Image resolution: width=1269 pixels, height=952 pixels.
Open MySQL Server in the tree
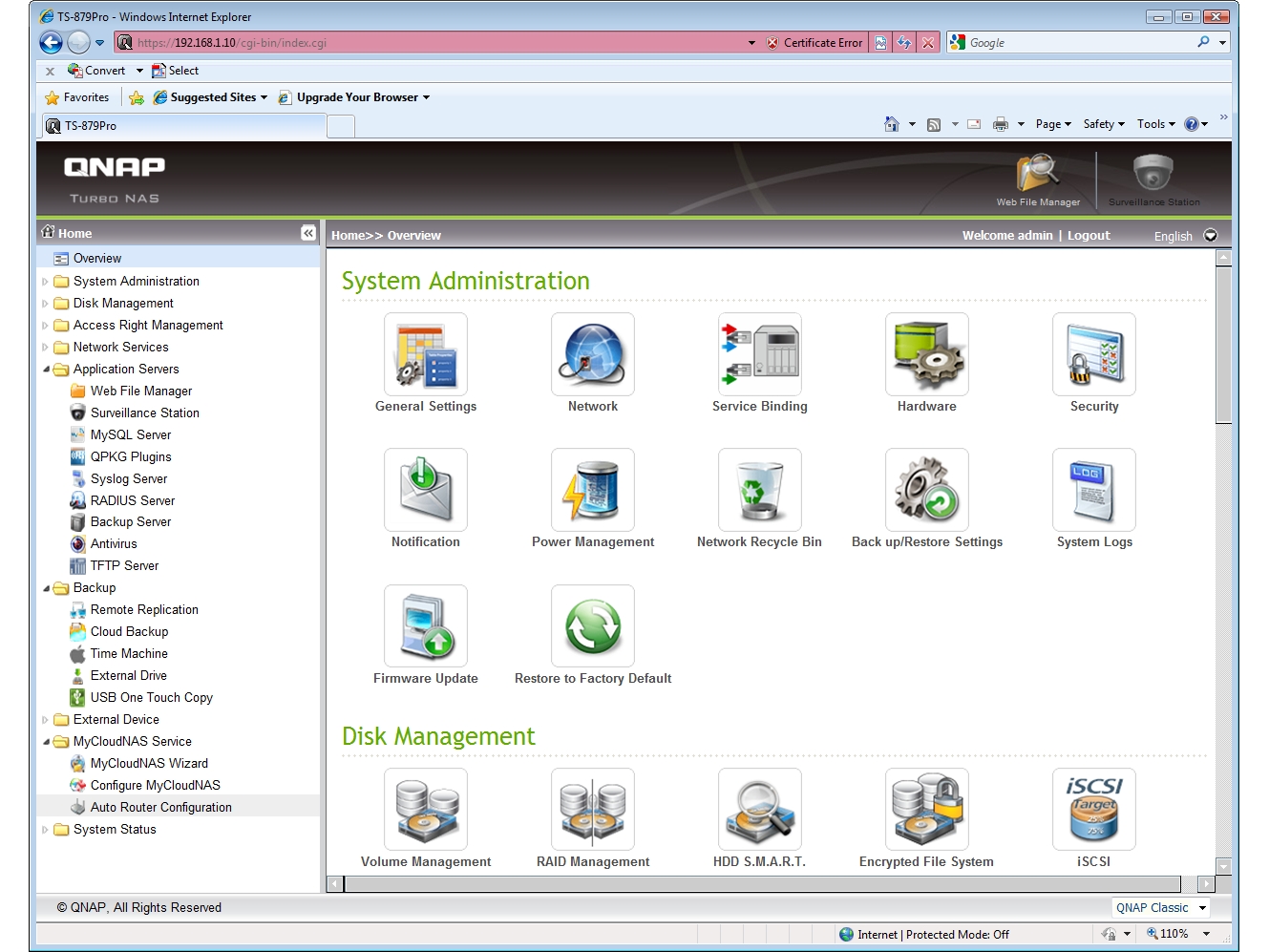[x=131, y=435]
